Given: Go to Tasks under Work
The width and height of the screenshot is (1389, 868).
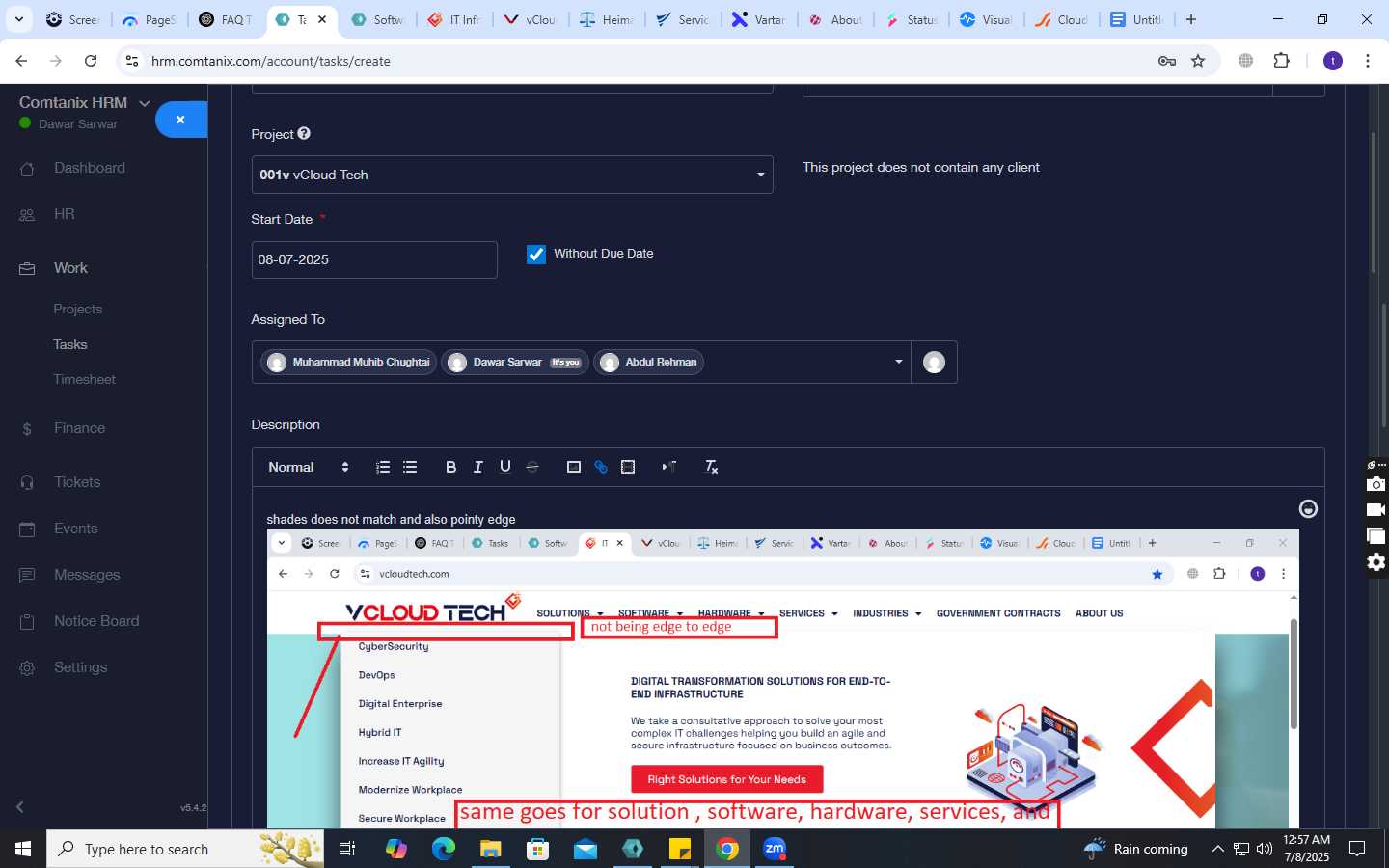Looking at the screenshot, I should [69, 344].
